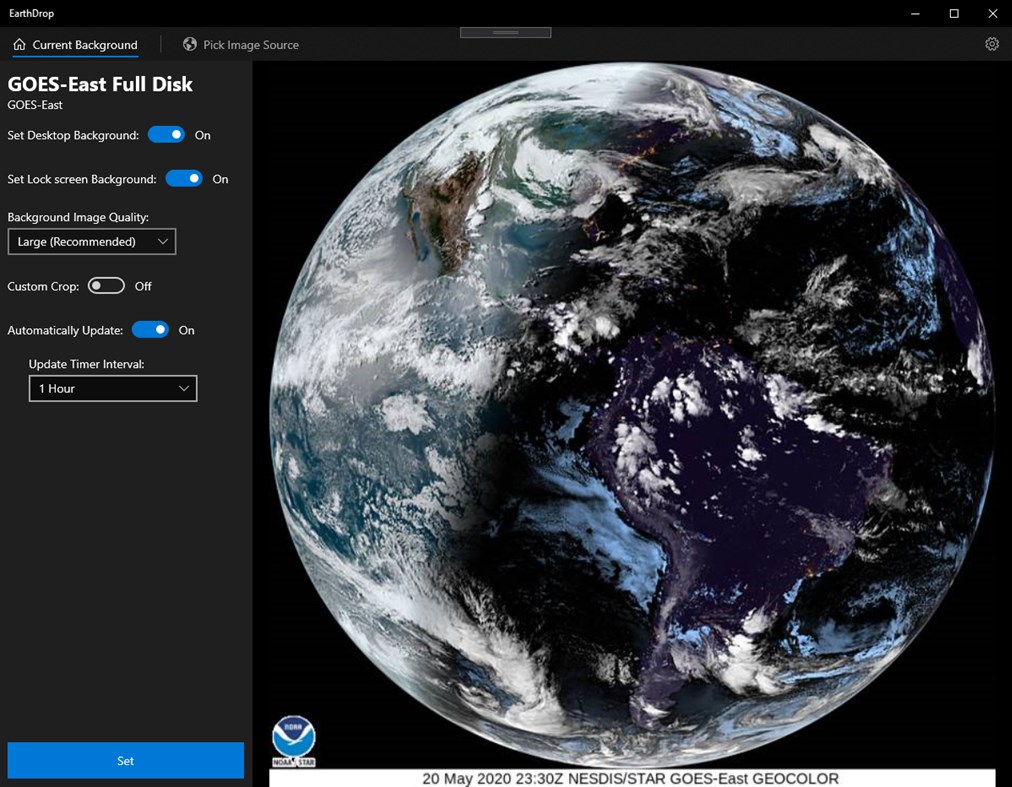1012x787 pixels.
Task: Open the Update Timer Interval dropdown
Action: point(112,388)
